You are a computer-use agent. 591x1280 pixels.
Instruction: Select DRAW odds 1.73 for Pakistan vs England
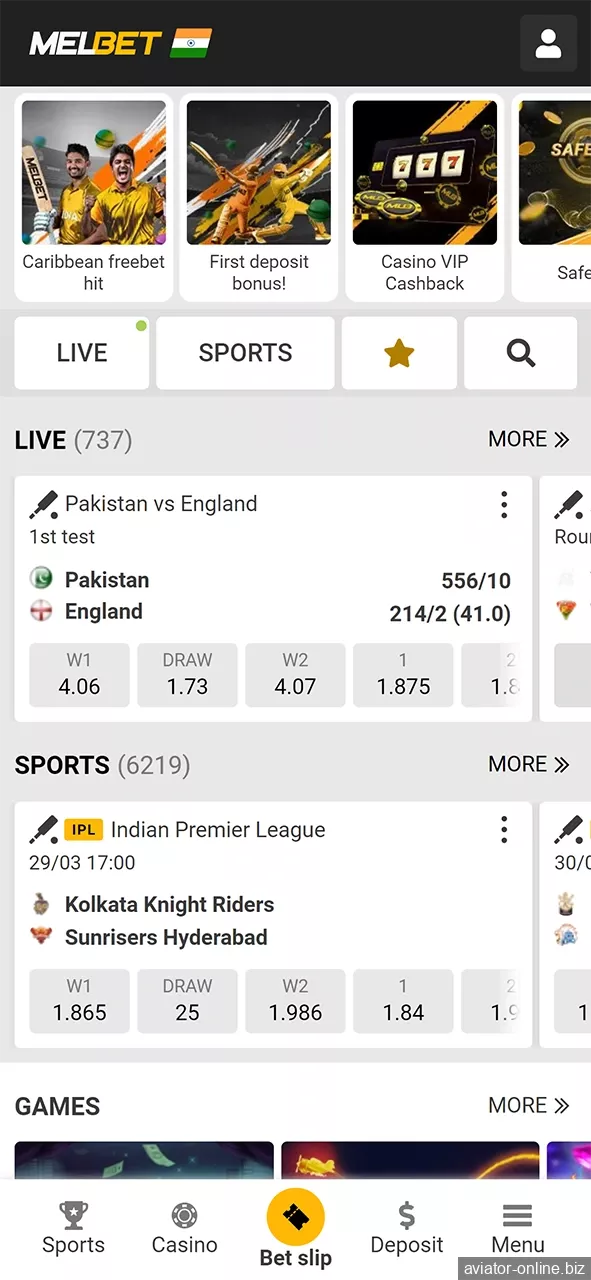point(187,674)
